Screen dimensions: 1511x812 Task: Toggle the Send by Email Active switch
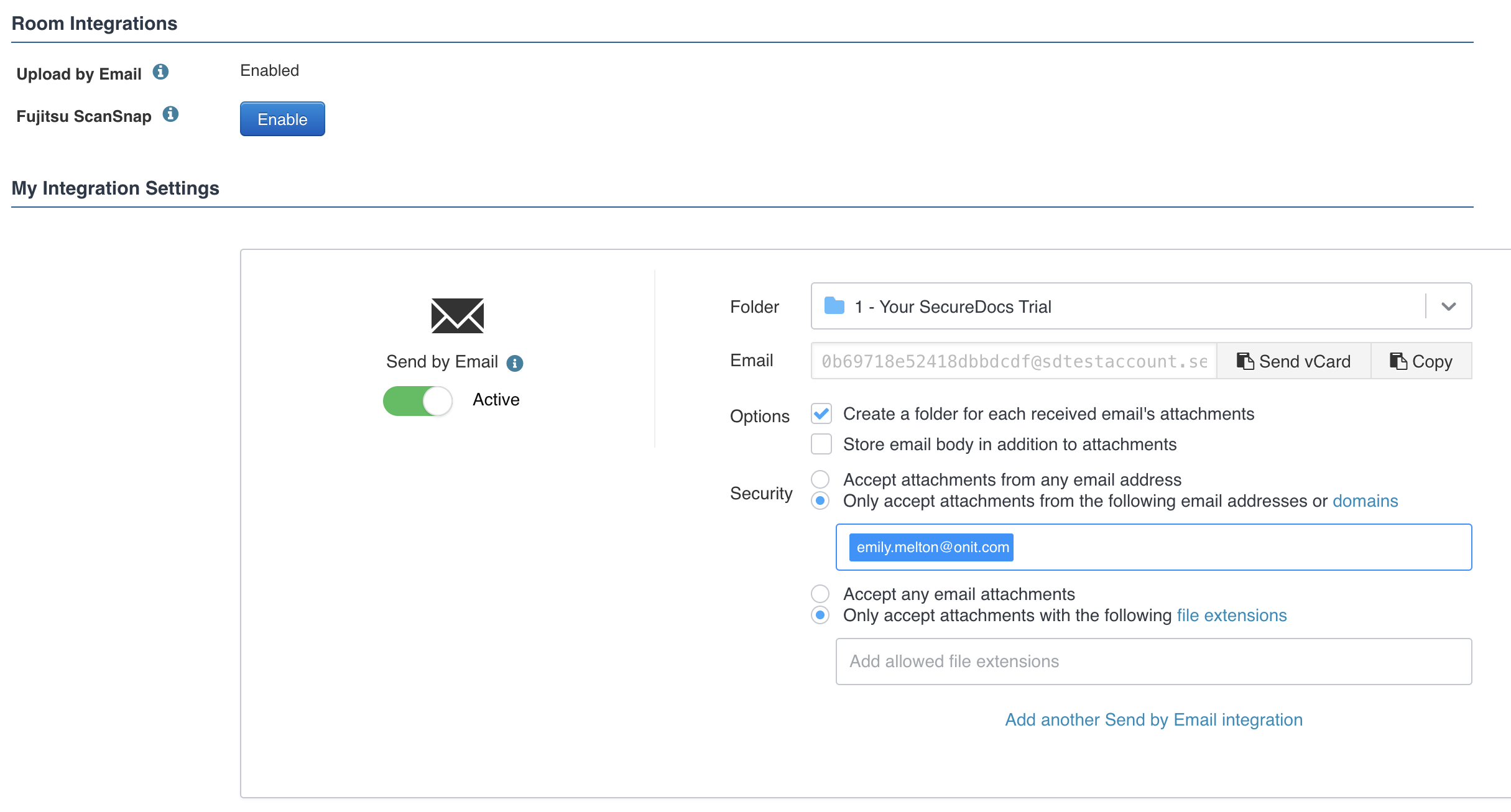click(x=417, y=401)
